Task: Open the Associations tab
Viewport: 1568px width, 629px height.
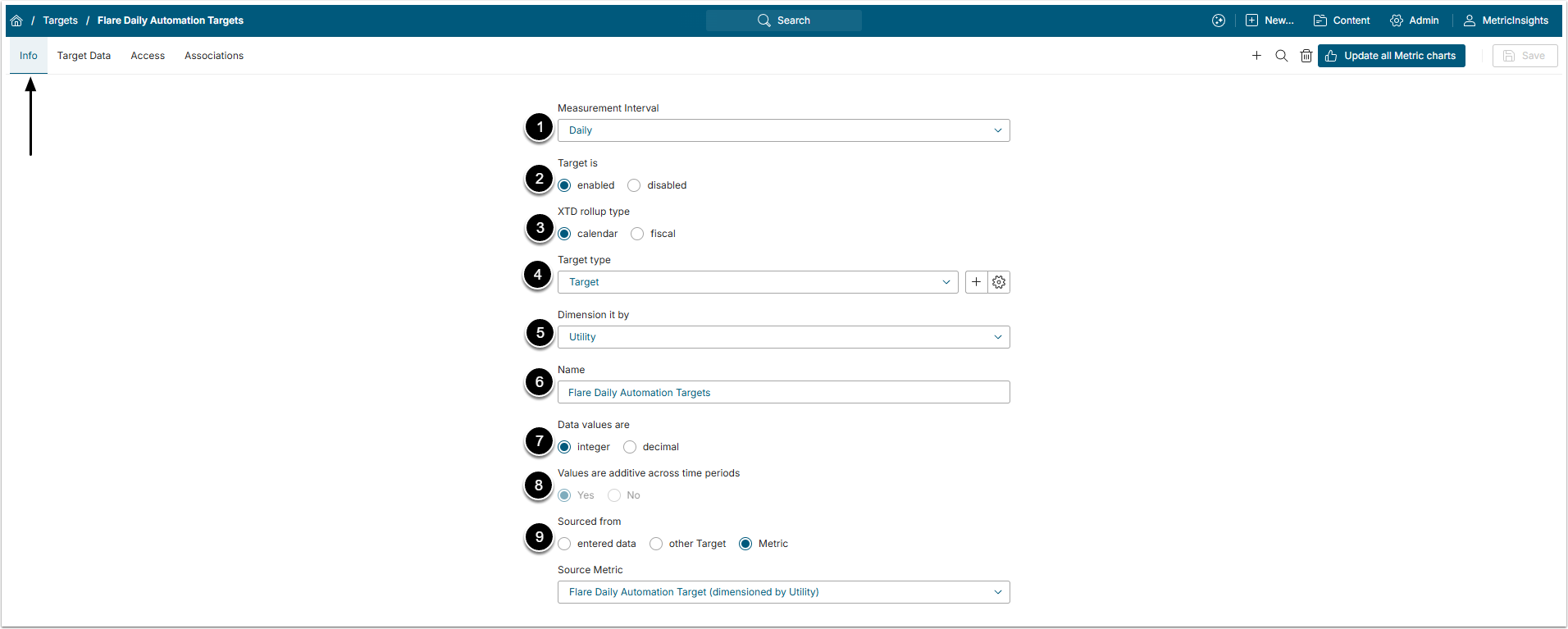Action: (x=214, y=56)
